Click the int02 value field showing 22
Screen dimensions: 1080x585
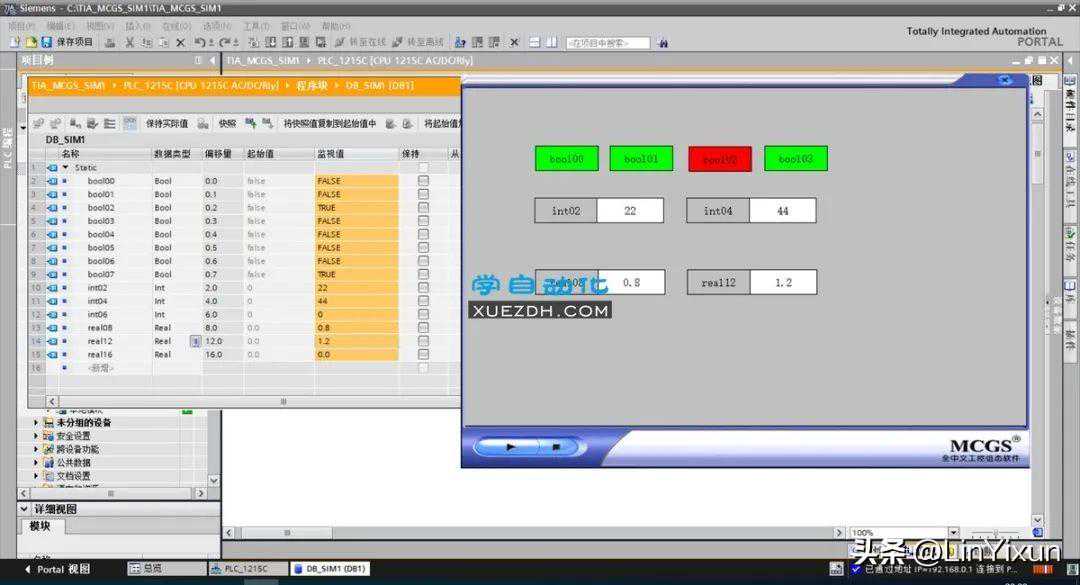pyautogui.click(x=629, y=210)
